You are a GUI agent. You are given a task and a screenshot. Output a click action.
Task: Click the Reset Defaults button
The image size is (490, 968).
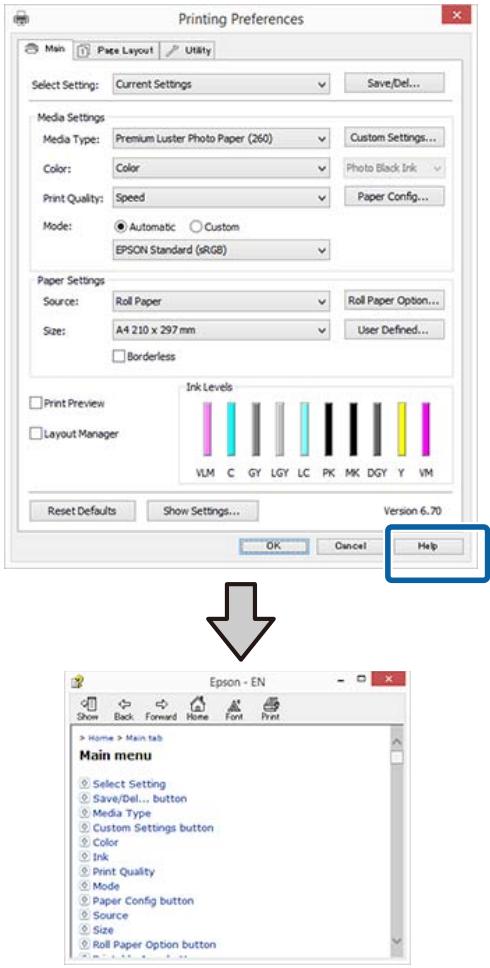82,511
